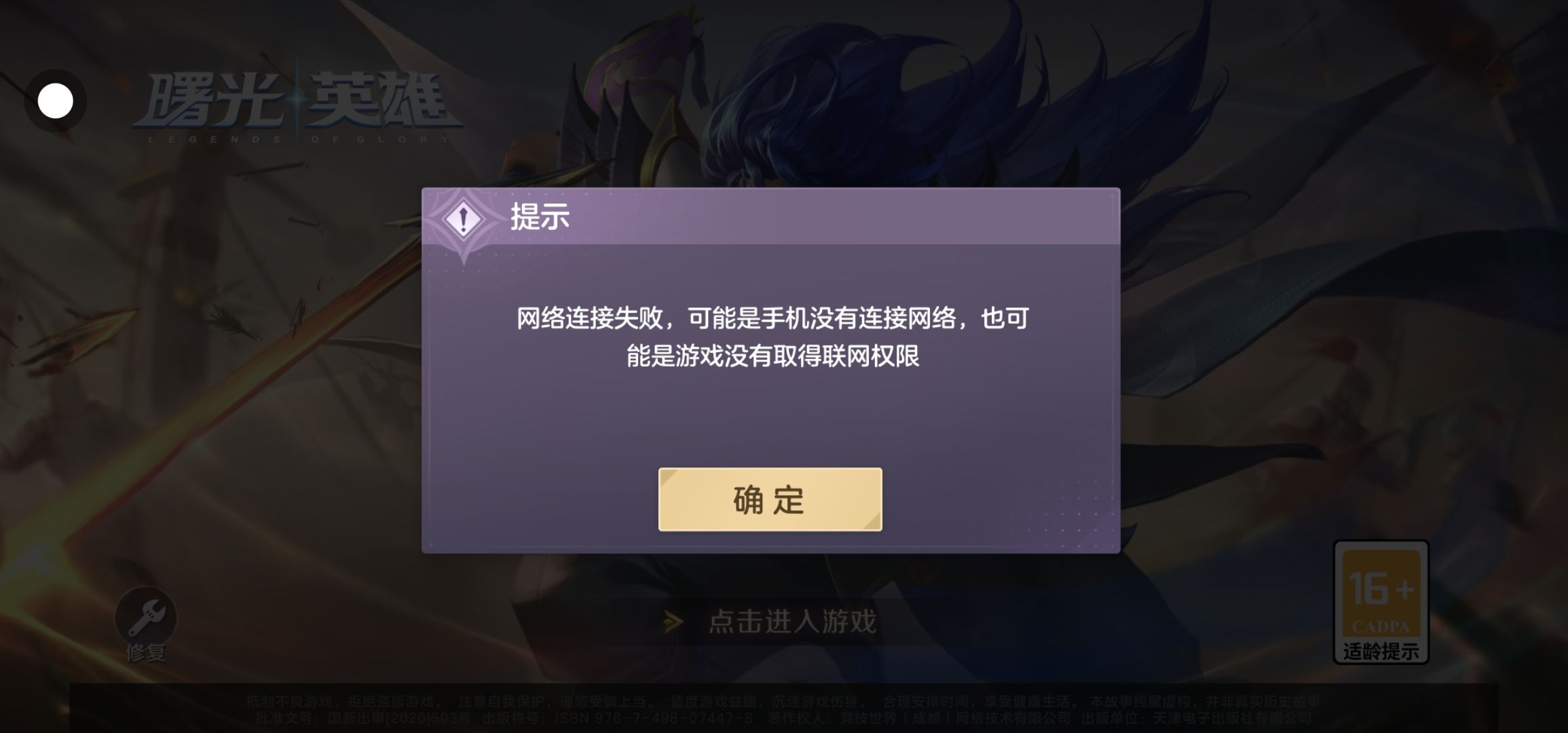This screenshot has height=733, width=1568.
Task: Confirm the dialog with 确定 button
Action: [770, 499]
